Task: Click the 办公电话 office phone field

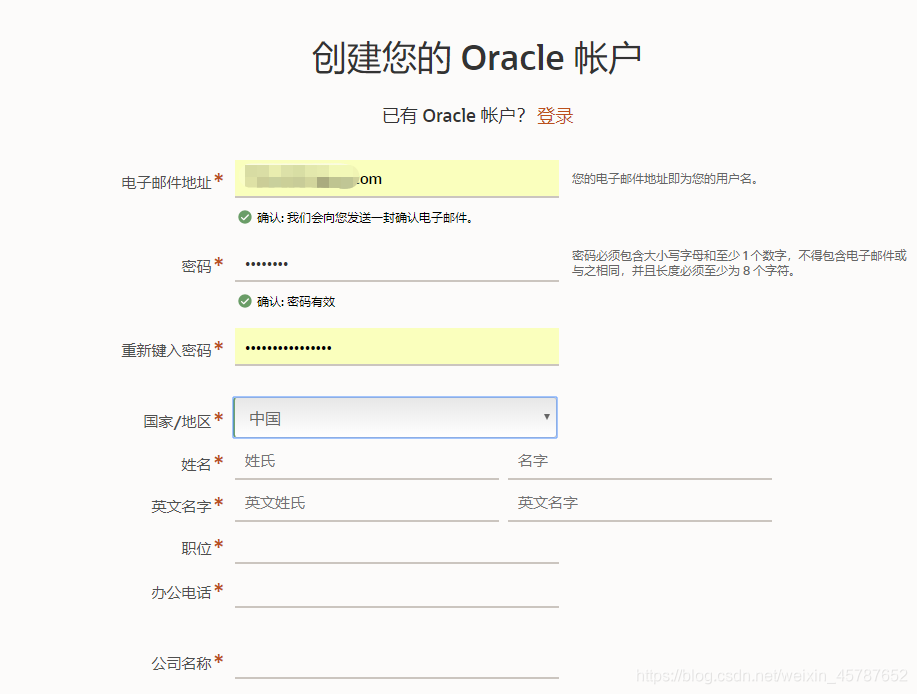Action: point(397,591)
